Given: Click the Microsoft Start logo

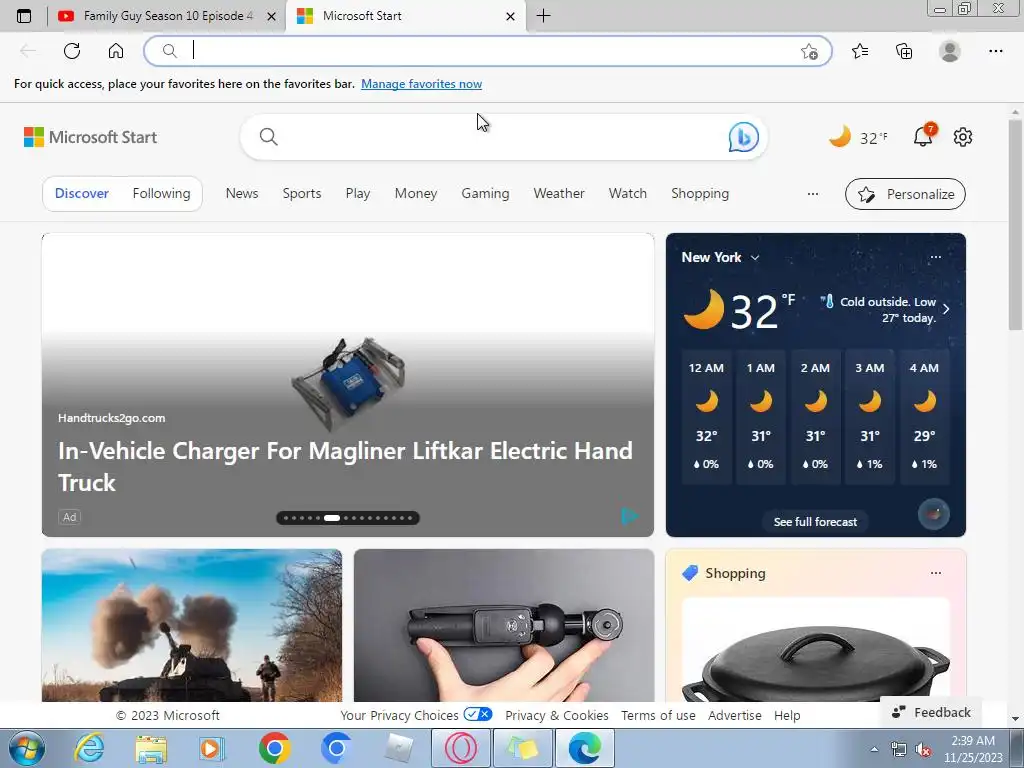Looking at the screenshot, I should pos(90,137).
